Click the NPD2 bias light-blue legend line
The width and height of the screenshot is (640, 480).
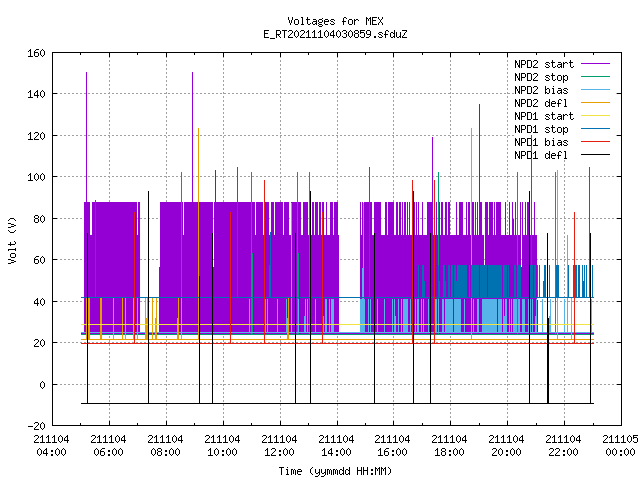595,90
